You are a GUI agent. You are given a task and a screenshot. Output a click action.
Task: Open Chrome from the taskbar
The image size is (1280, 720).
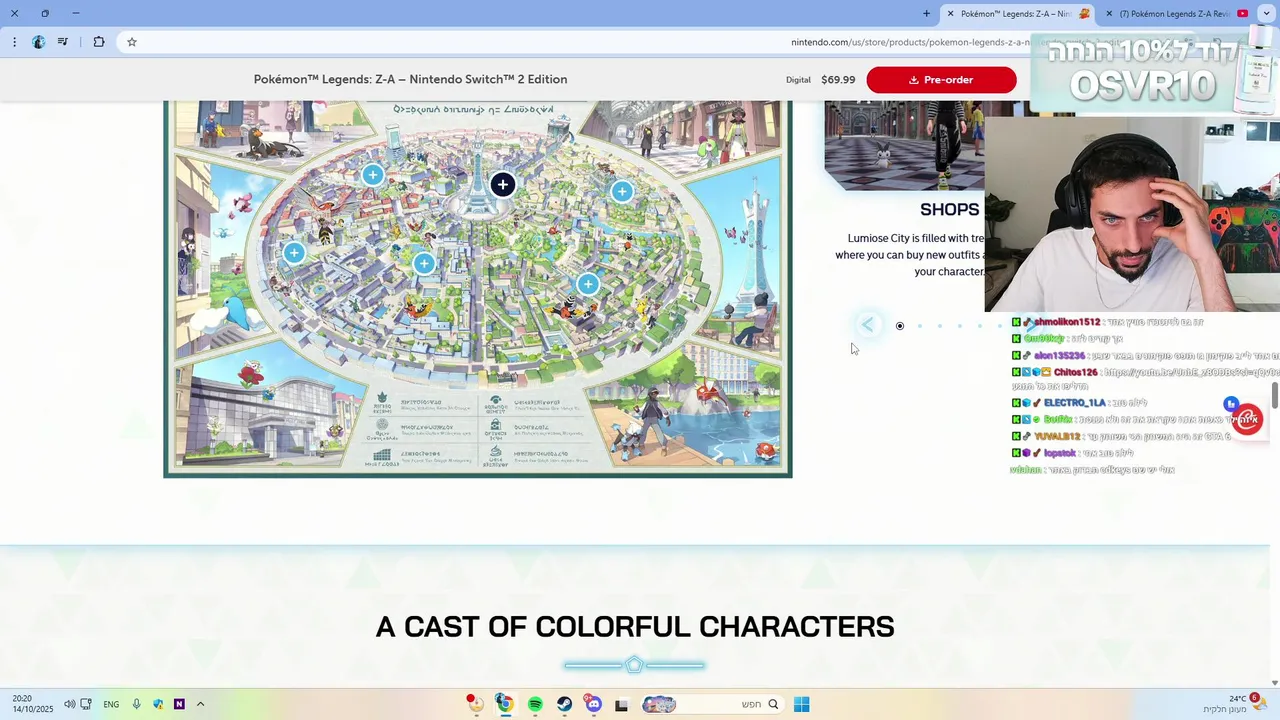(505, 704)
